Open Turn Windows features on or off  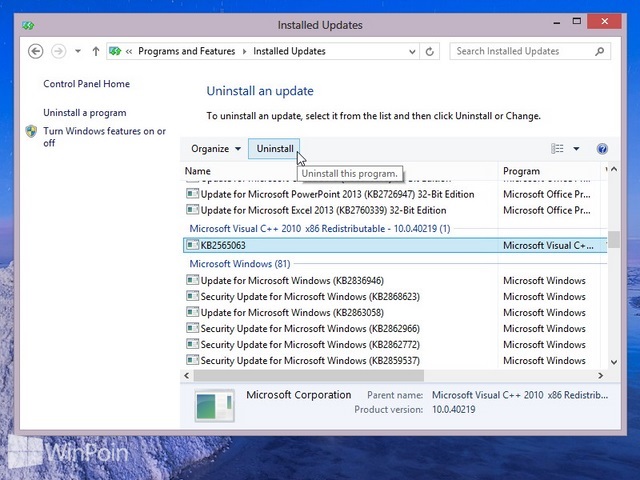tap(104, 137)
